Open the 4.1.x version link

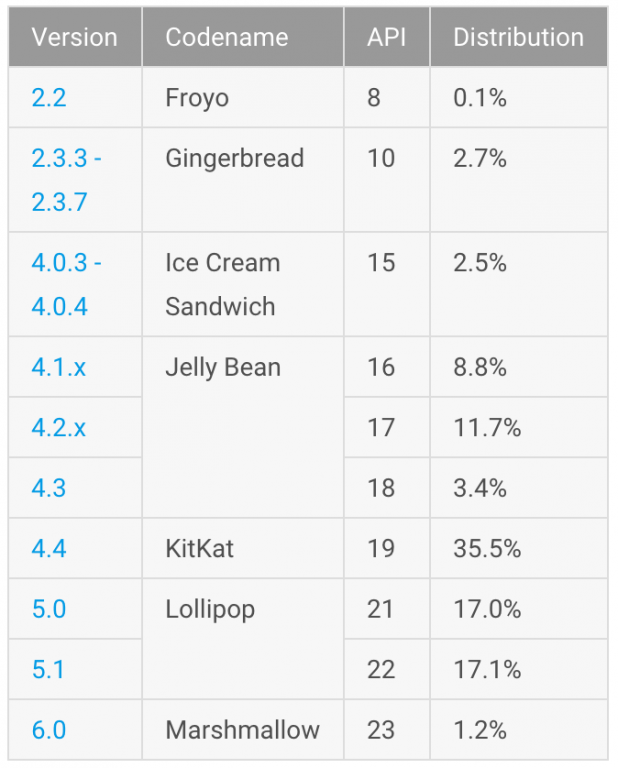point(58,368)
